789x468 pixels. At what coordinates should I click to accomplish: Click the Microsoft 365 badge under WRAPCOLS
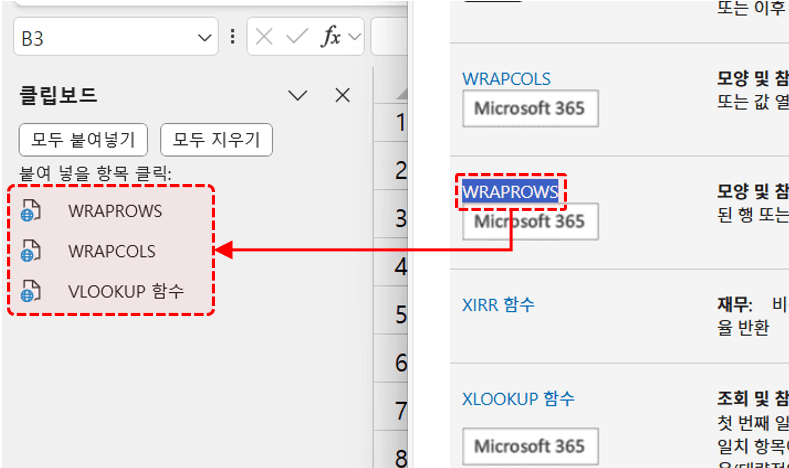click(530, 108)
